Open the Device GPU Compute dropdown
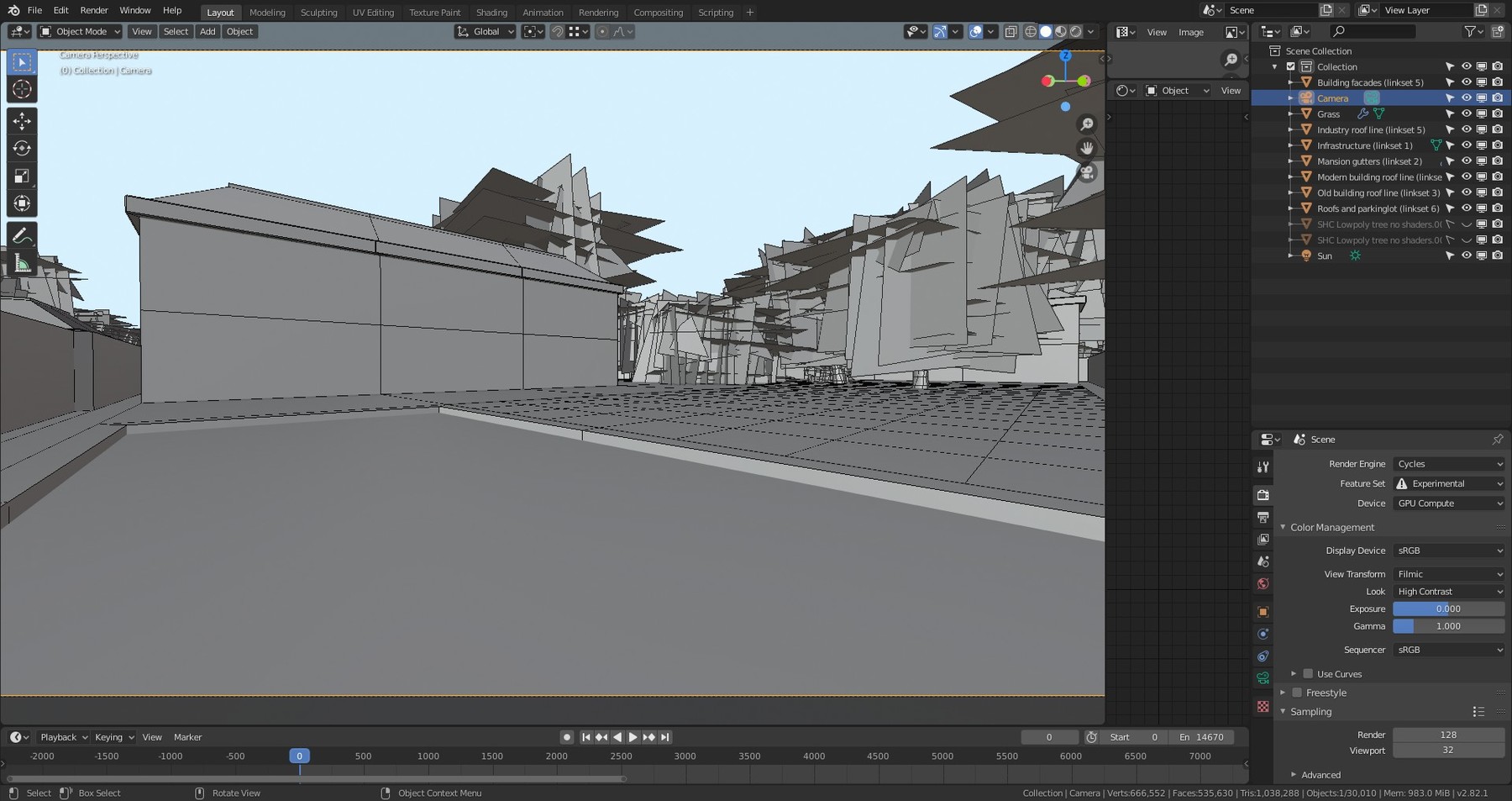The height and width of the screenshot is (801, 1512). coord(1449,503)
